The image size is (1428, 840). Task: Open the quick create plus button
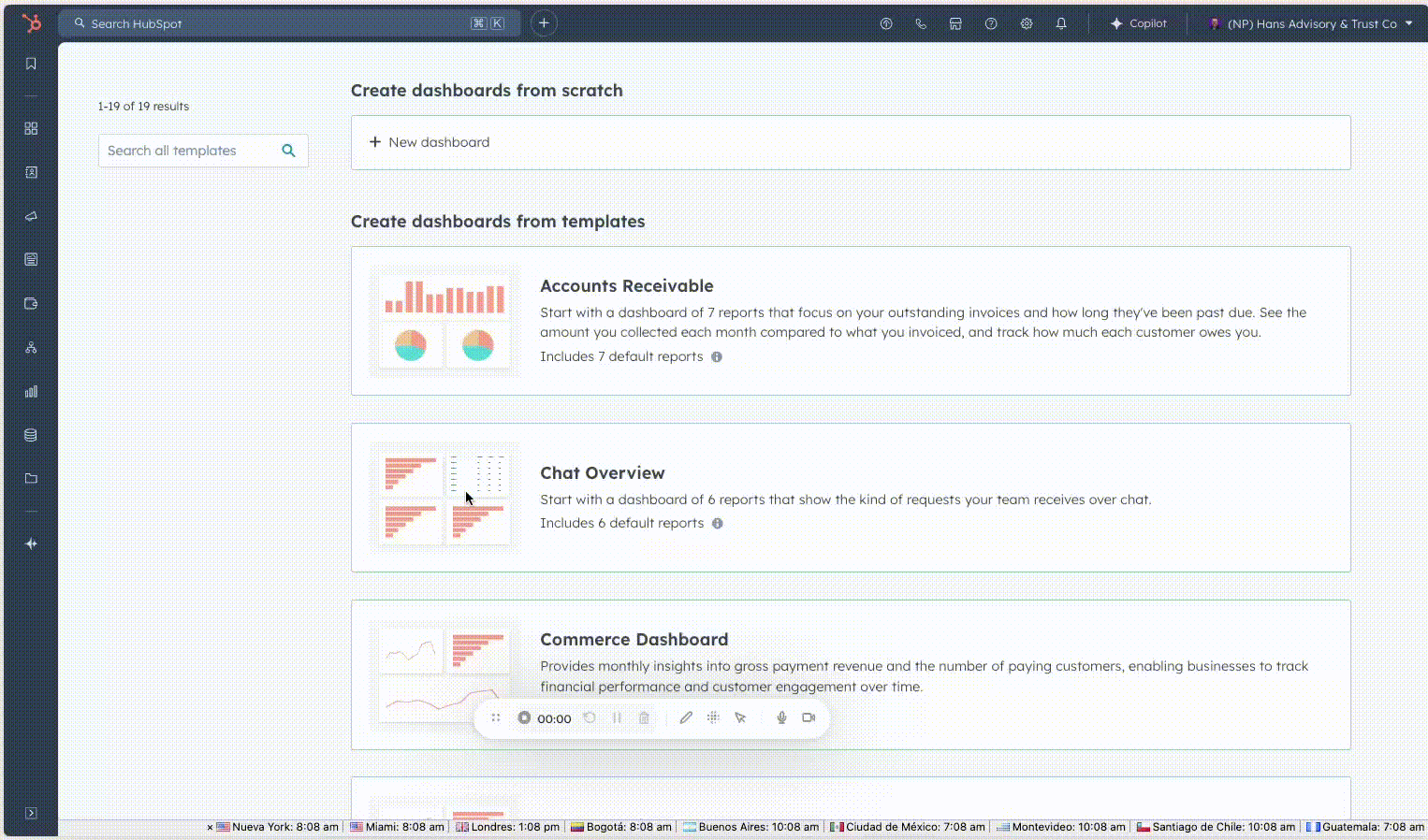(544, 23)
